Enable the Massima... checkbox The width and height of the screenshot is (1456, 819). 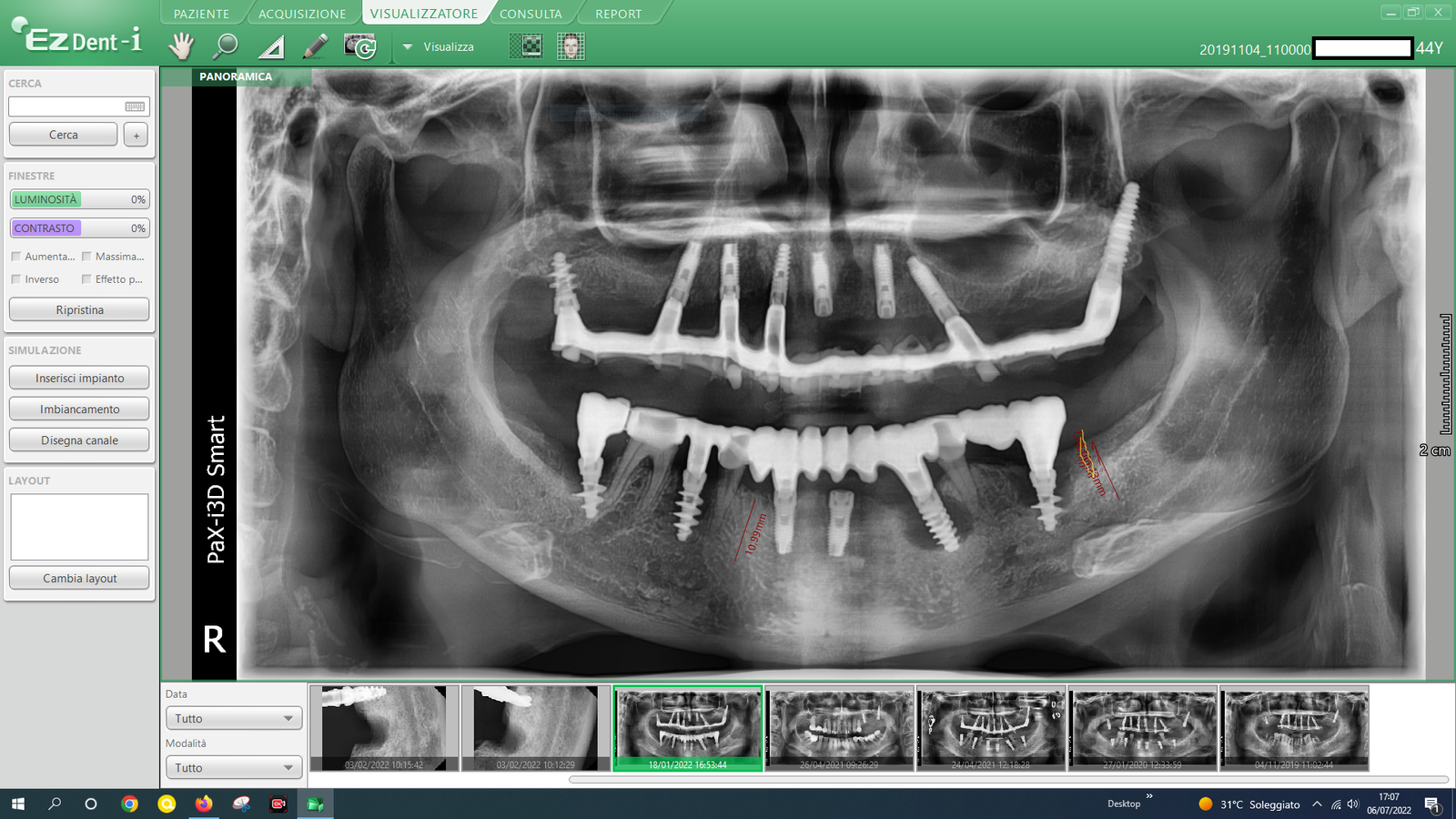pyautogui.click(x=86, y=257)
